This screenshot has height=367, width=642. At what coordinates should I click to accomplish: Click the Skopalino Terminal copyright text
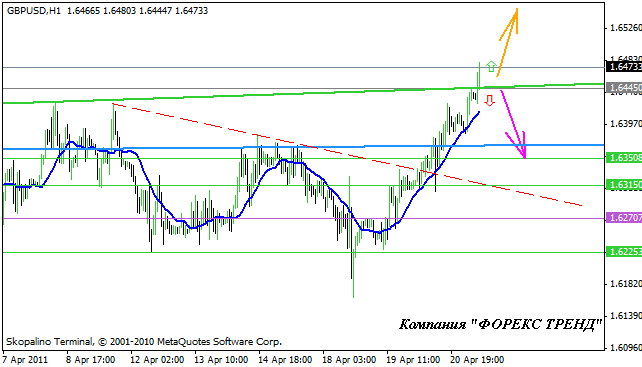[x=144, y=341]
